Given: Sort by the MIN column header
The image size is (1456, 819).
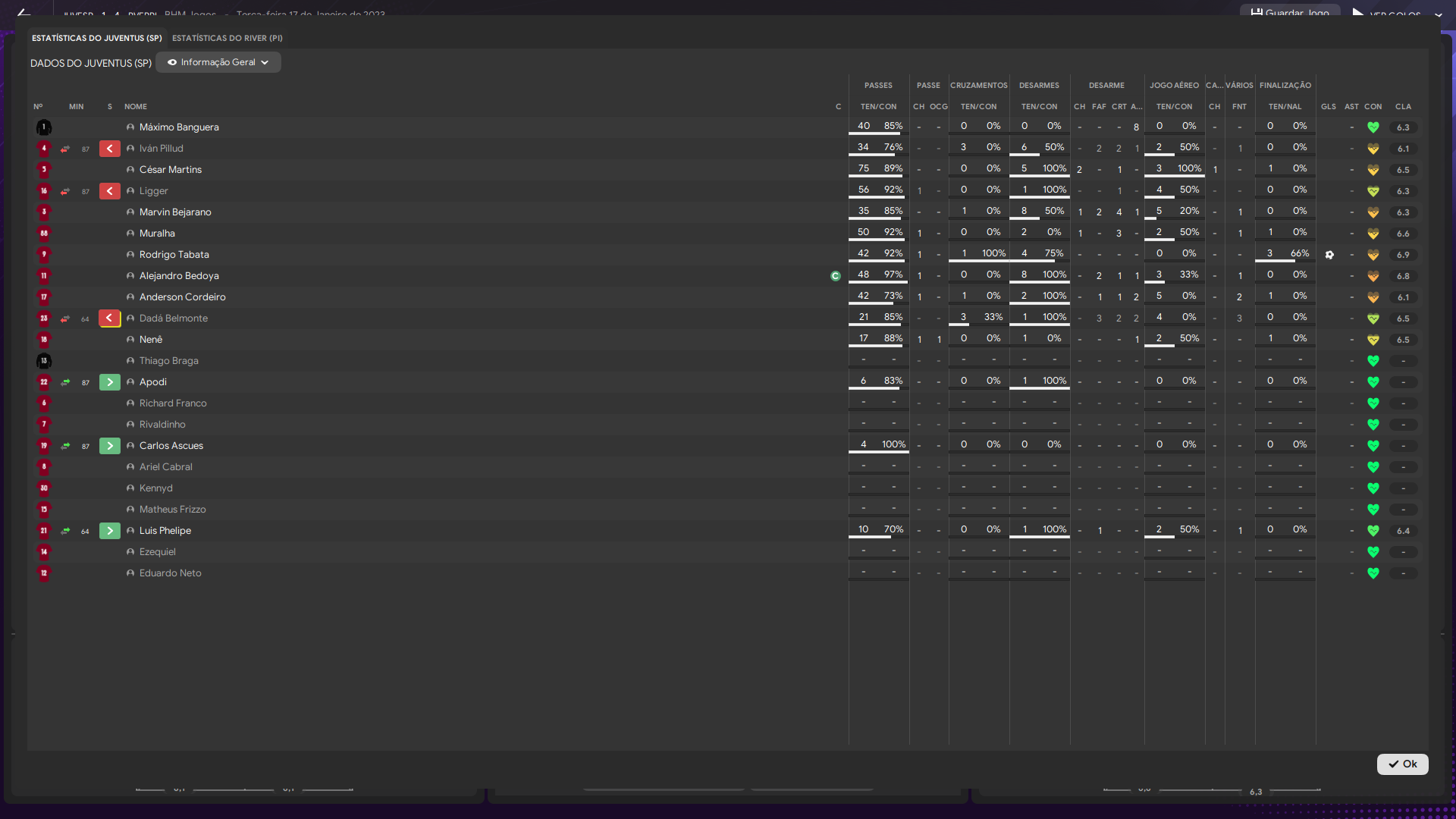Looking at the screenshot, I should (77, 107).
